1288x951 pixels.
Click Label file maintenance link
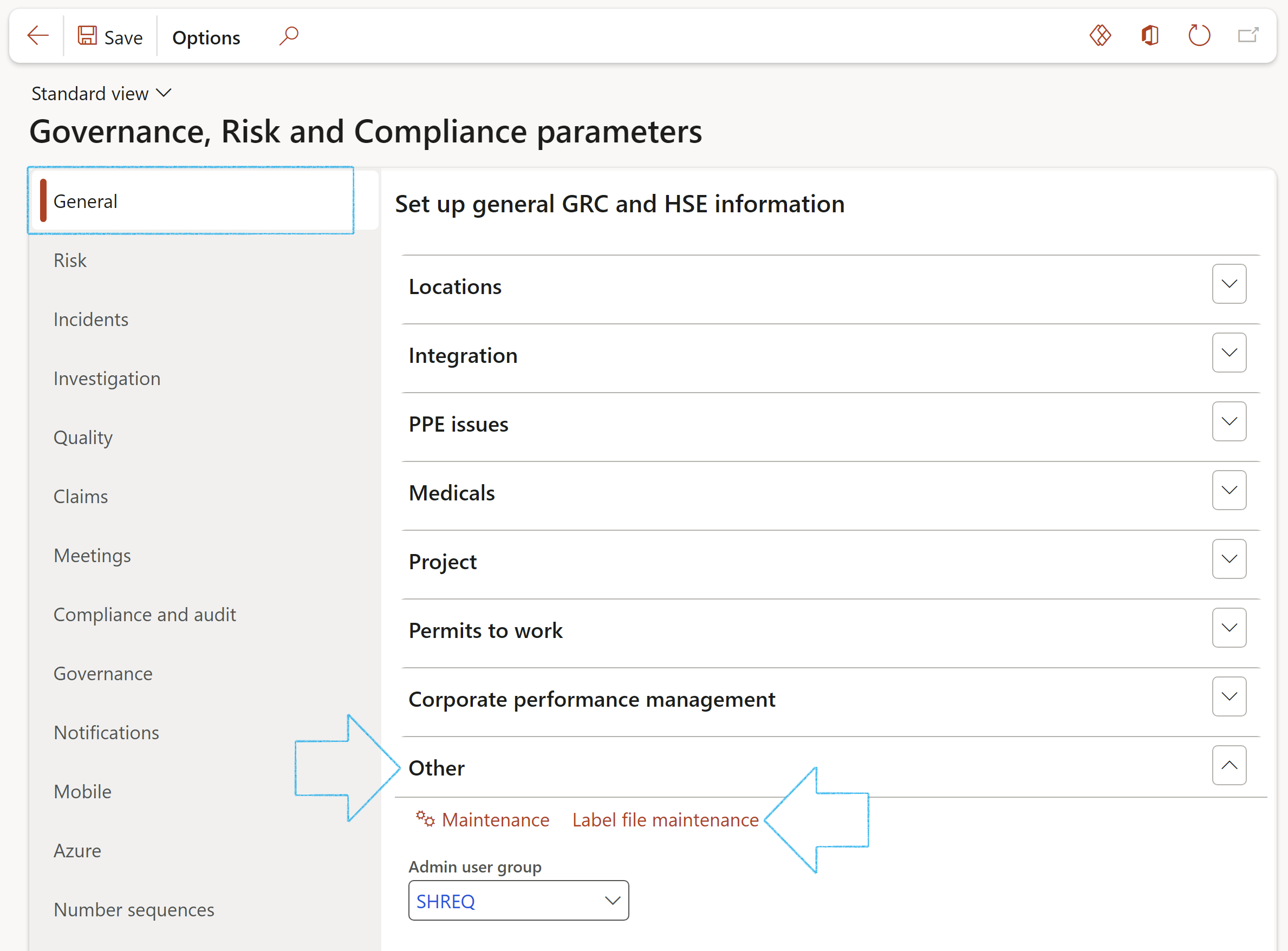coord(665,820)
